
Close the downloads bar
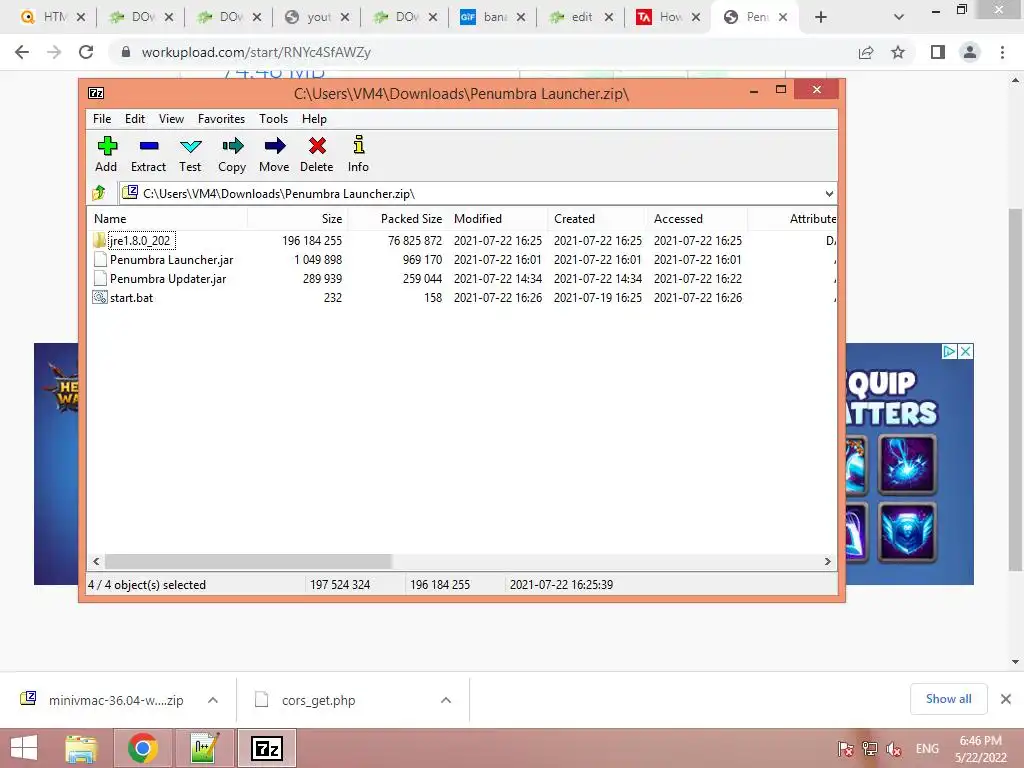click(x=1006, y=699)
